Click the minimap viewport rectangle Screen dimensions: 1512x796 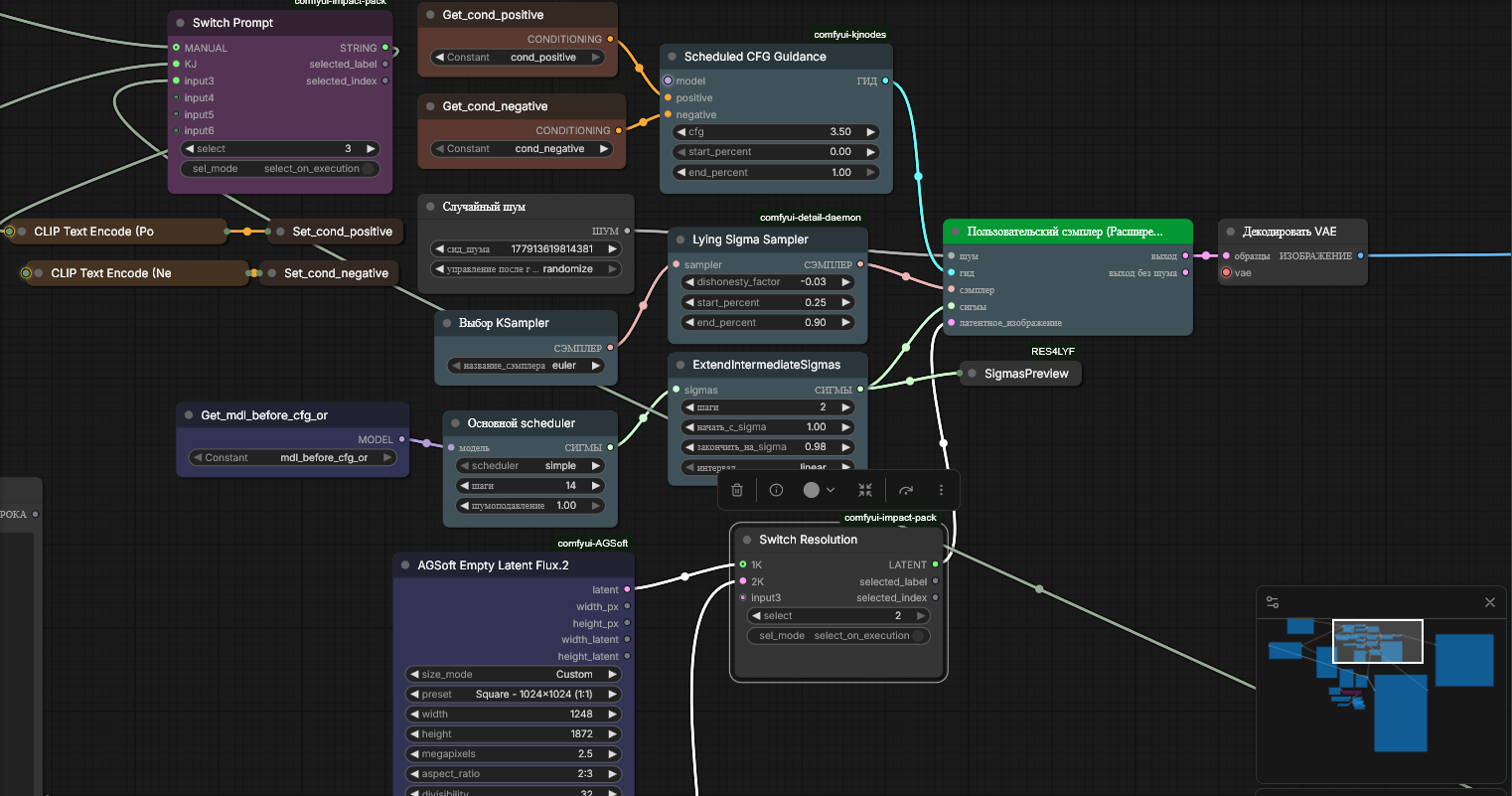[x=1377, y=641]
